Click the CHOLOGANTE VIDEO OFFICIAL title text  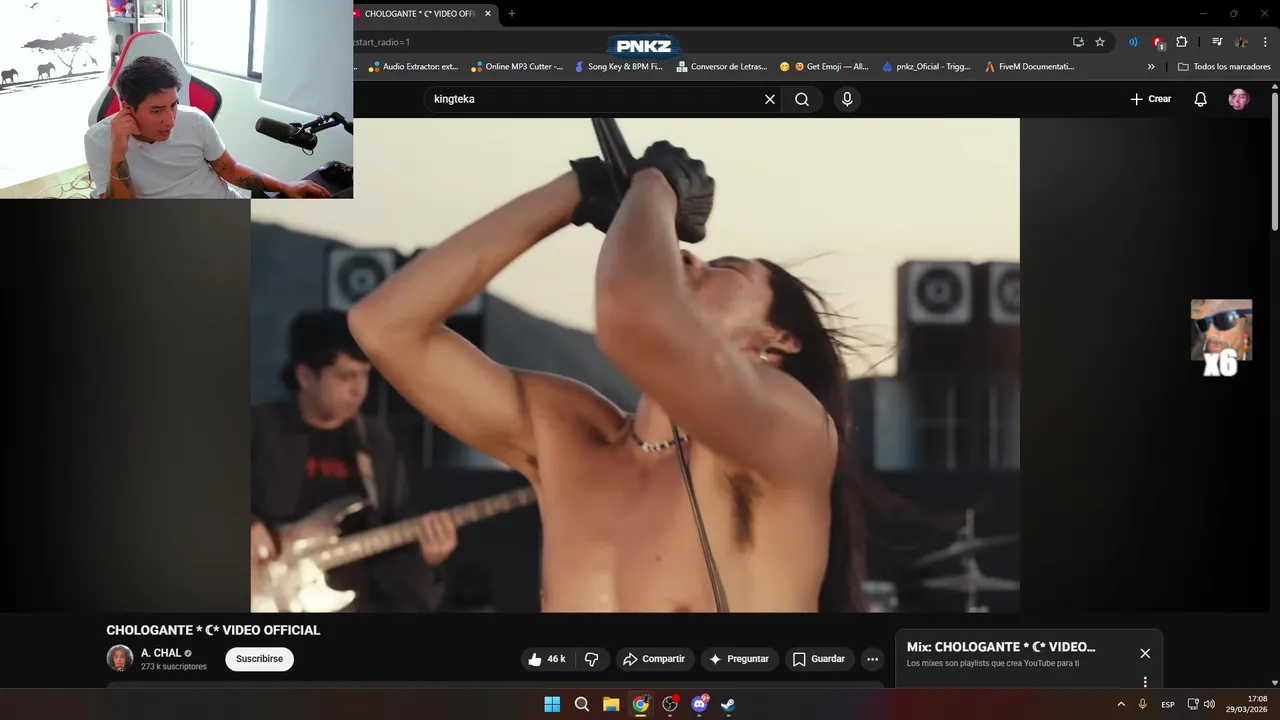(x=213, y=630)
